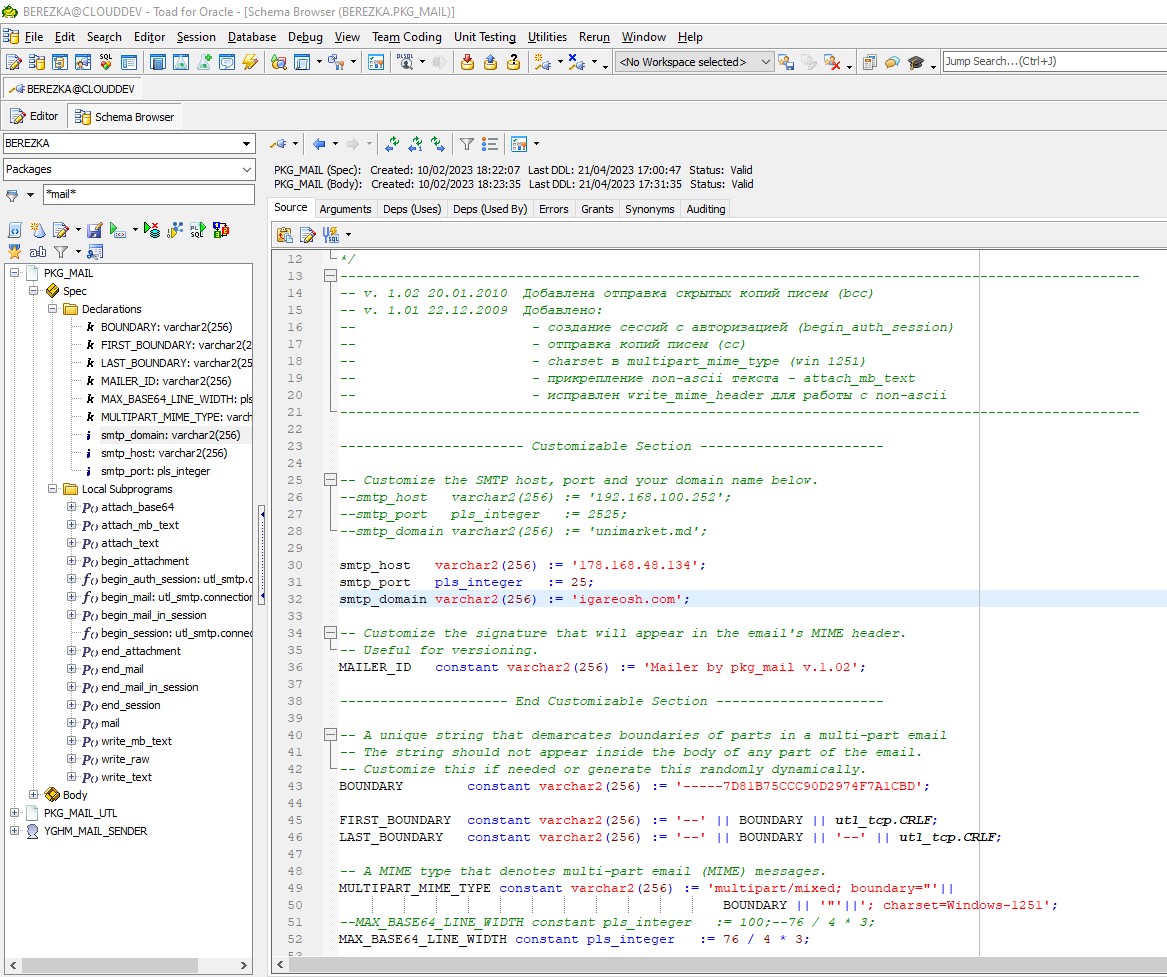Click the question mark database icon
Viewport: 1167px width, 977px height.
(514, 63)
